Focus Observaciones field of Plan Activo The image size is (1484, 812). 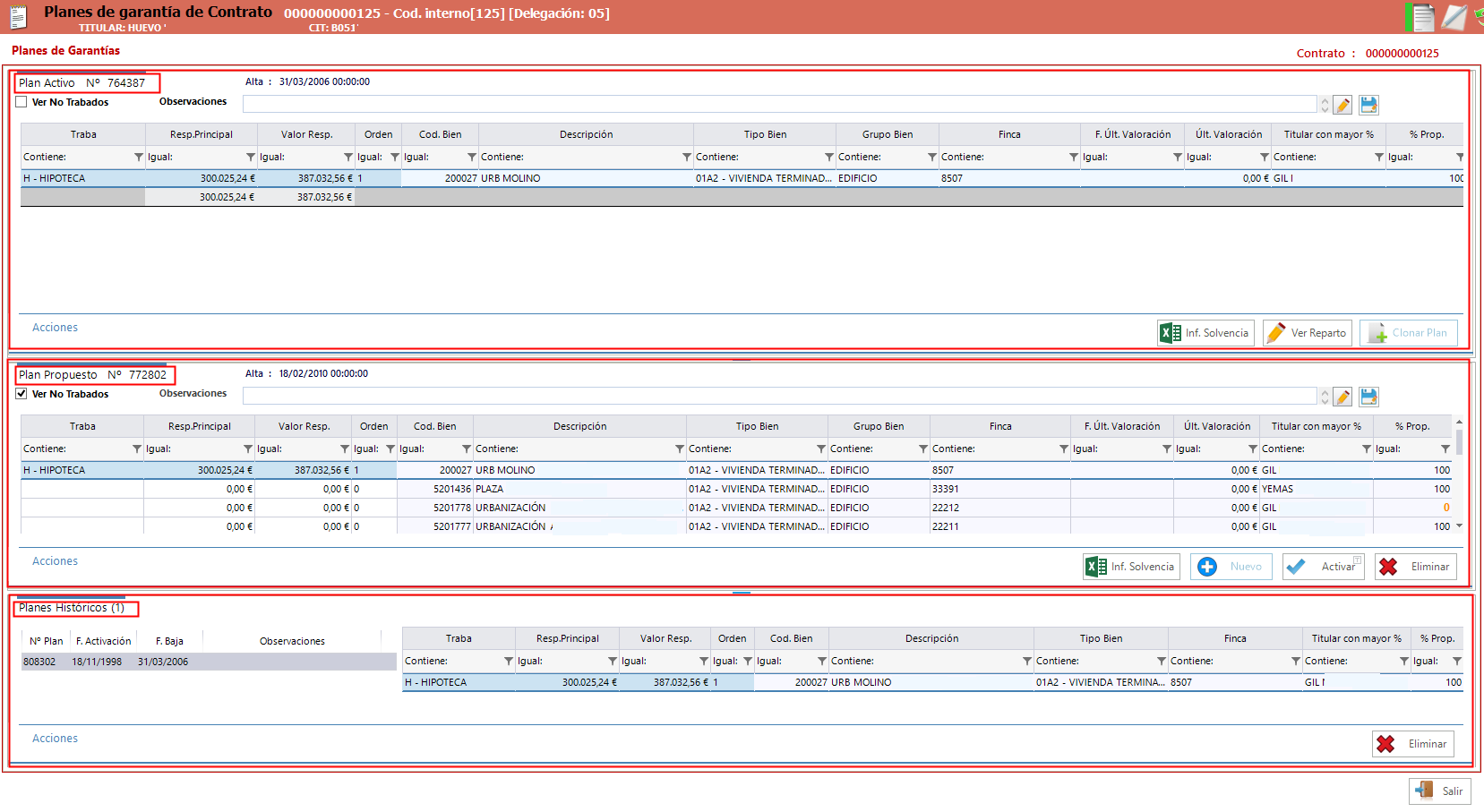tap(780, 105)
